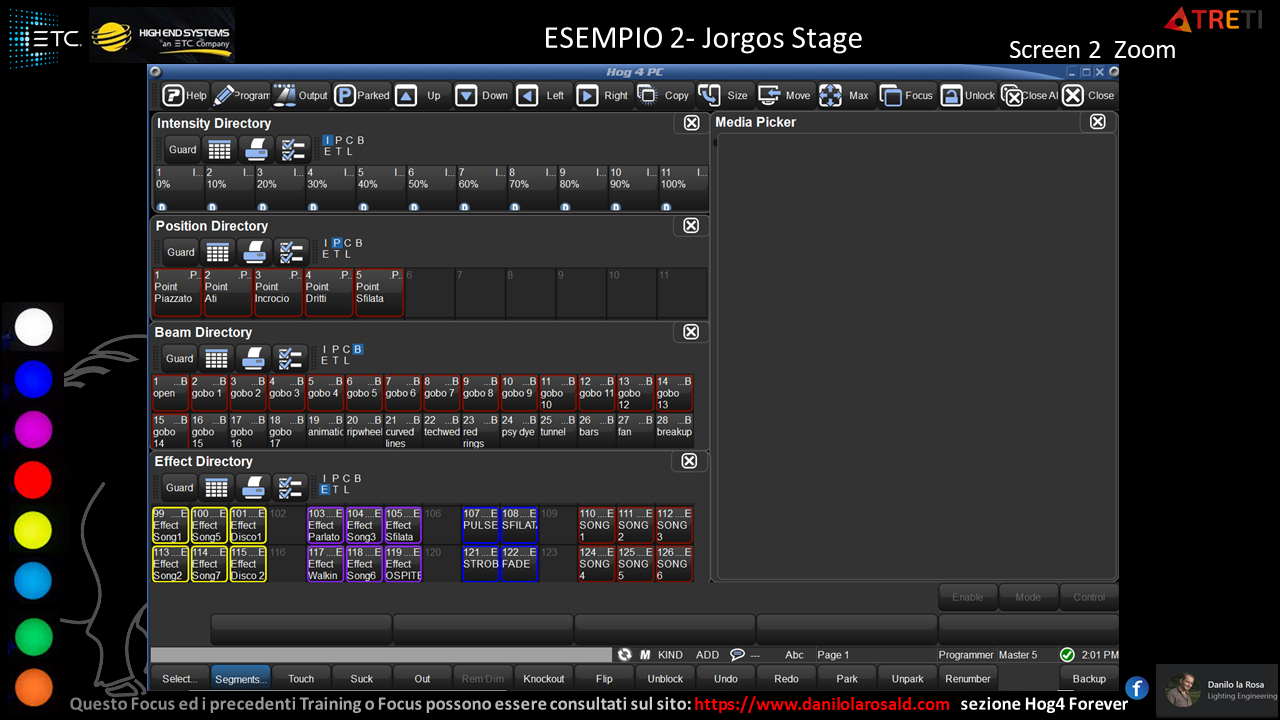Viewport: 1280px width, 720px height.
Task: Click the KIND label in status bar
Action: (x=670, y=655)
